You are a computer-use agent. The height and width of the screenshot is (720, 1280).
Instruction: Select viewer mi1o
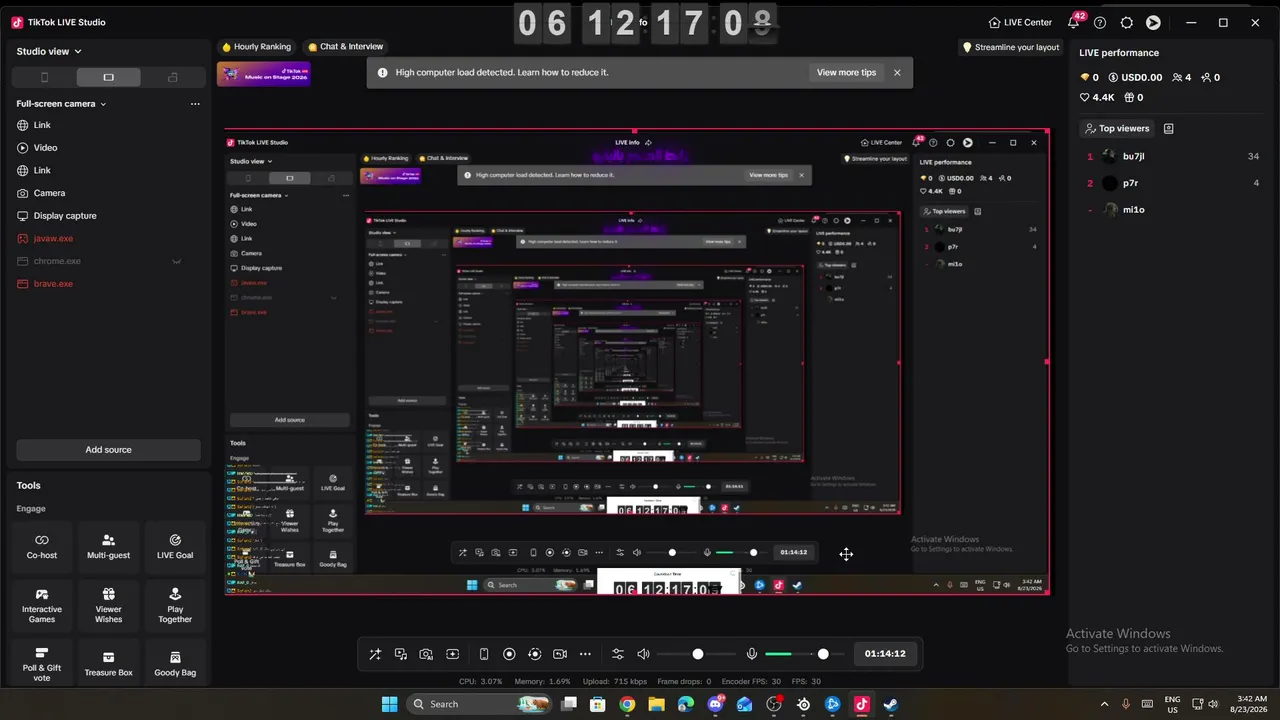coord(1173,210)
